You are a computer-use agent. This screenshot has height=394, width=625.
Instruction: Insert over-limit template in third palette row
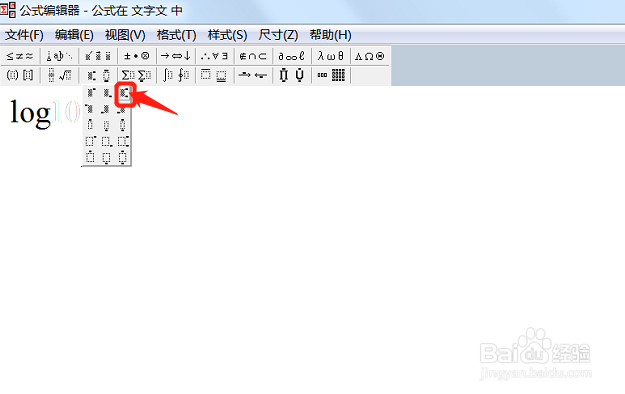tap(90, 125)
